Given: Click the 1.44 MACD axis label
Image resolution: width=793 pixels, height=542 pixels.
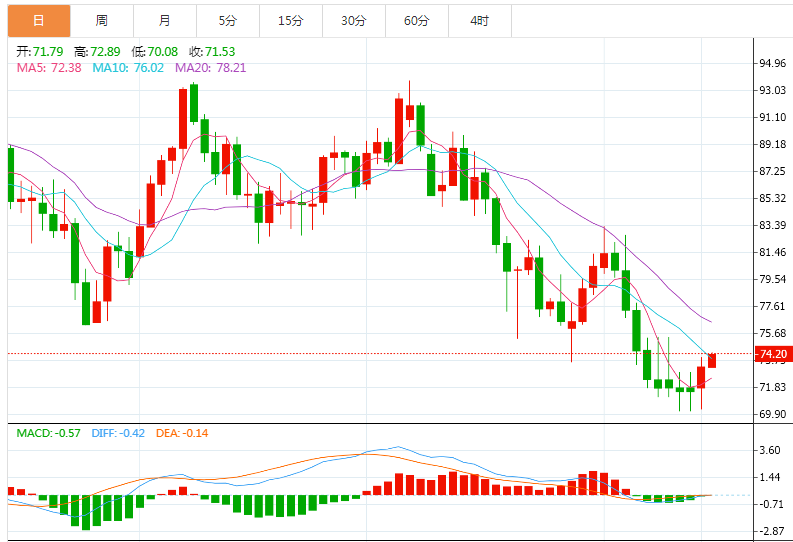Looking at the screenshot, I should (x=770, y=477).
